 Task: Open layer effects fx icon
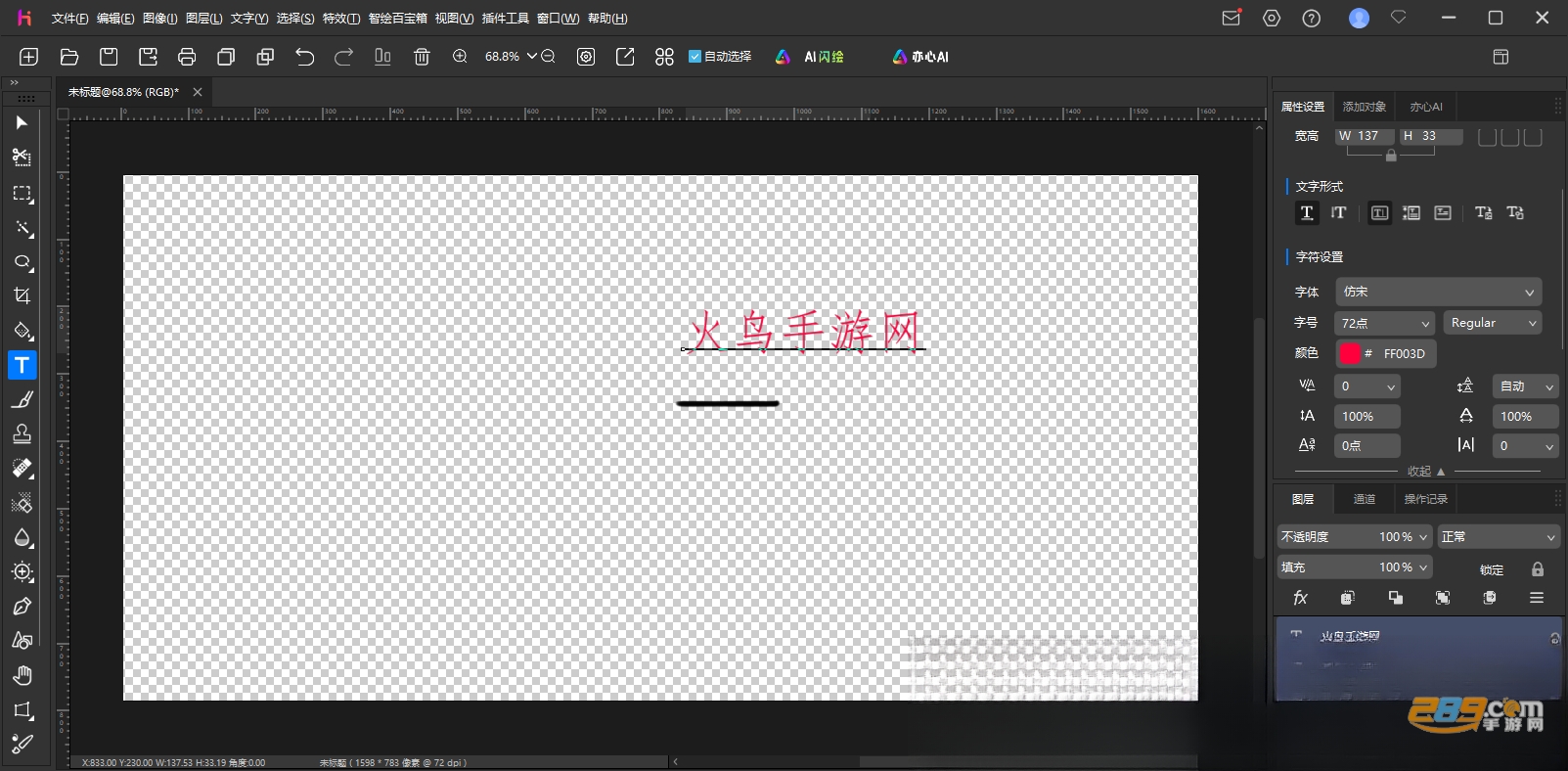click(1300, 598)
